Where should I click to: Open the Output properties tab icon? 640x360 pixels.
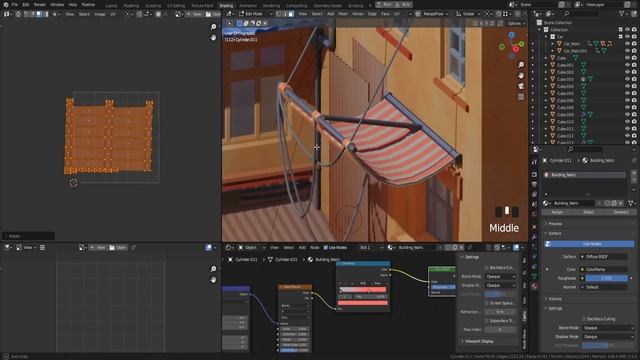(534, 184)
